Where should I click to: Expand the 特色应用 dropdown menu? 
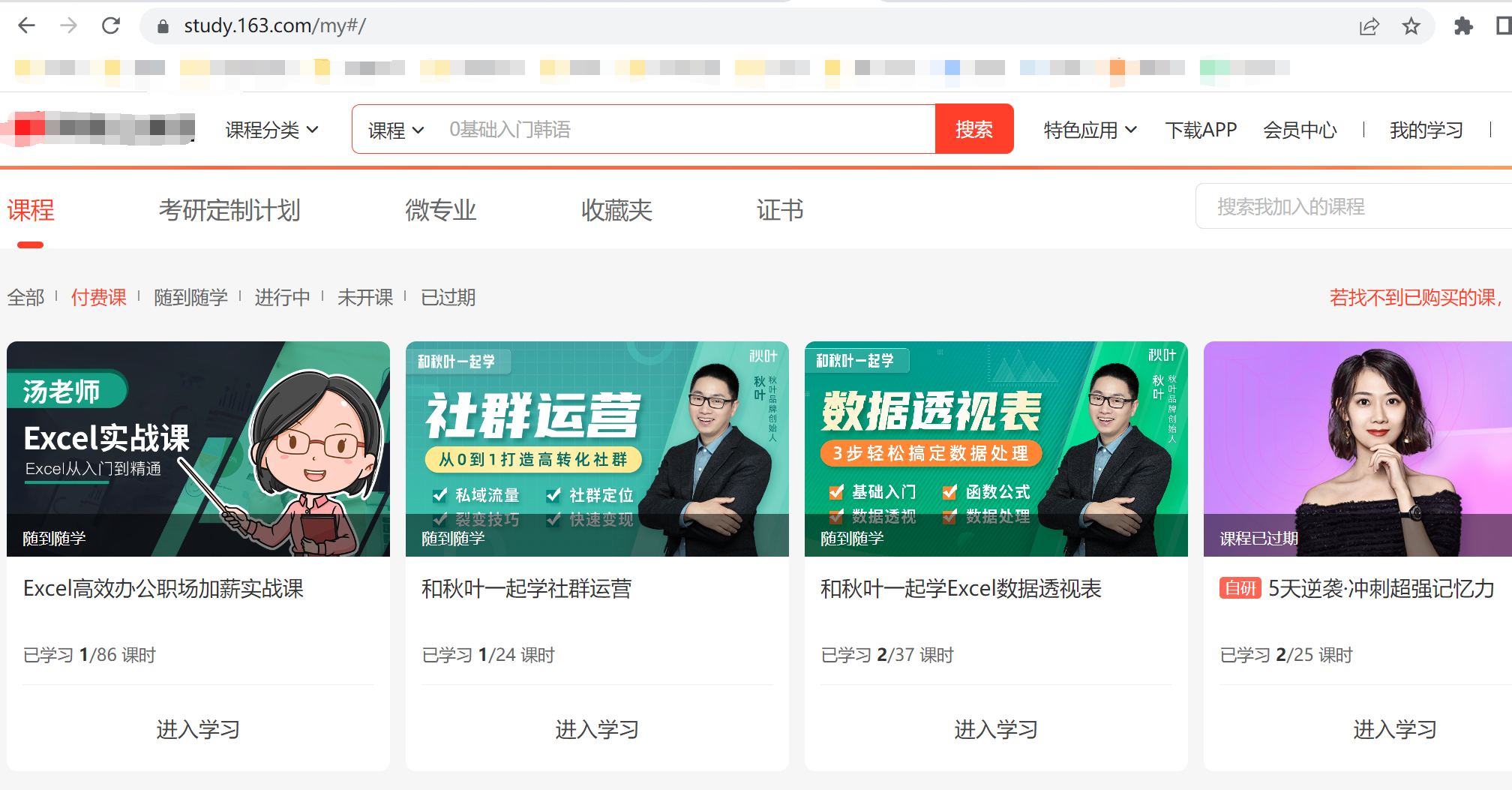pyautogui.click(x=1087, y=129)
